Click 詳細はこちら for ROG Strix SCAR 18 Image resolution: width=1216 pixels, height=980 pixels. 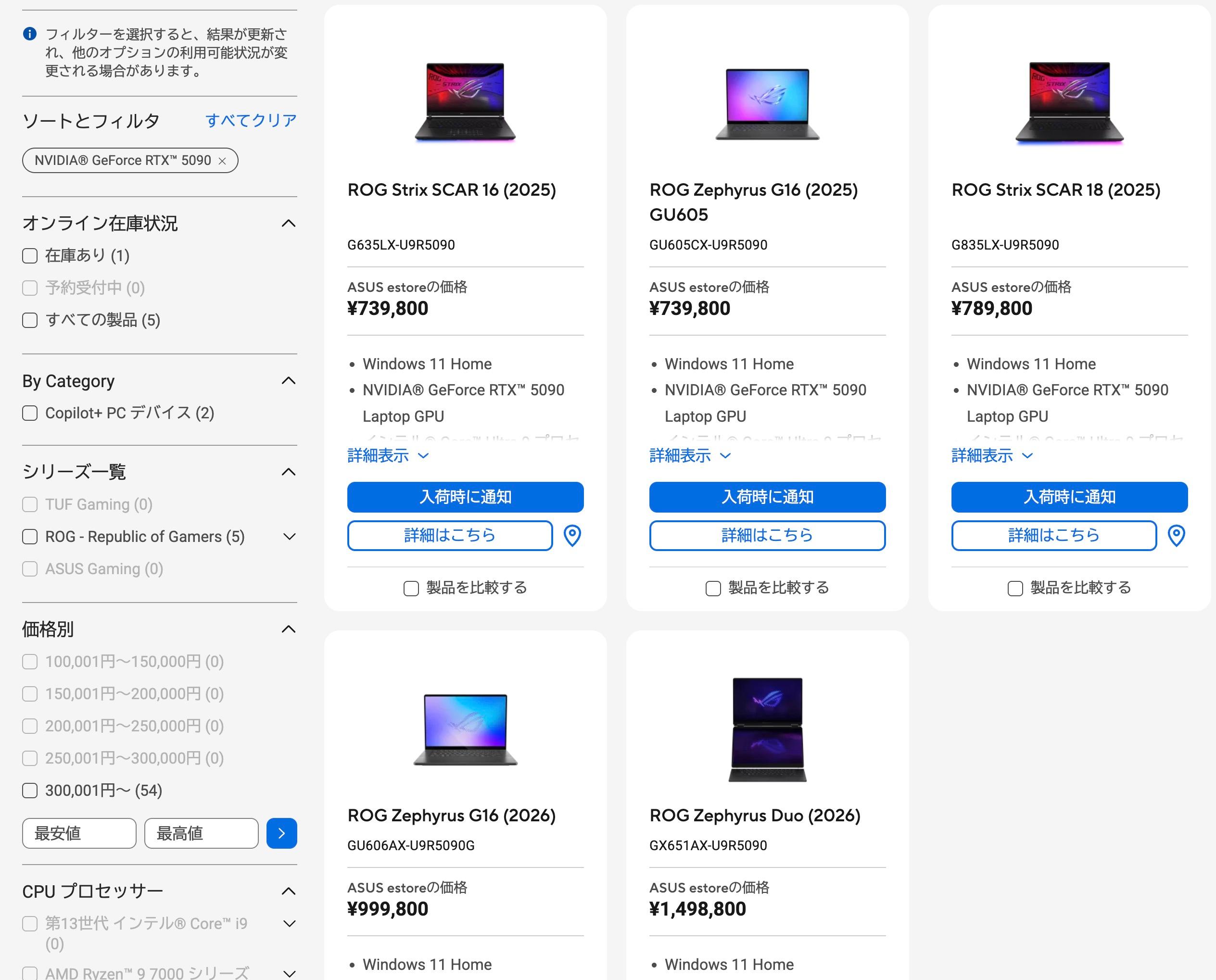tap(1054, 535)
